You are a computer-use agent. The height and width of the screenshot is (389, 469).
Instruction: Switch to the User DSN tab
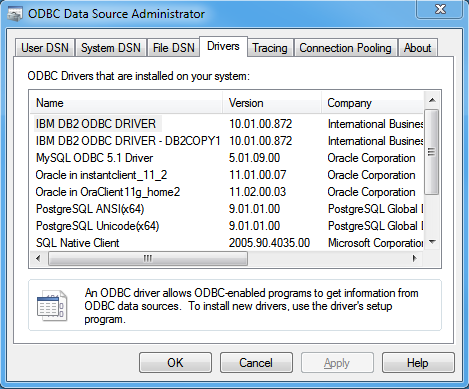(x=45, y=48)
